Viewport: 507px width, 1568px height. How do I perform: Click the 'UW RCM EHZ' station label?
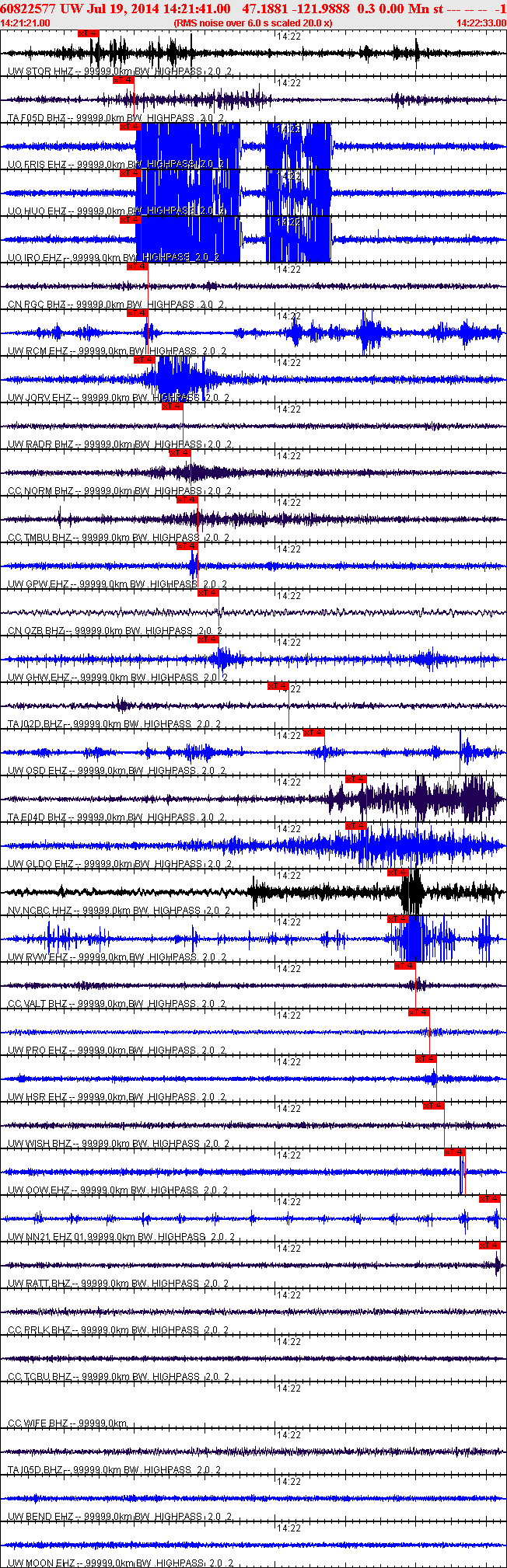point(38,351)
